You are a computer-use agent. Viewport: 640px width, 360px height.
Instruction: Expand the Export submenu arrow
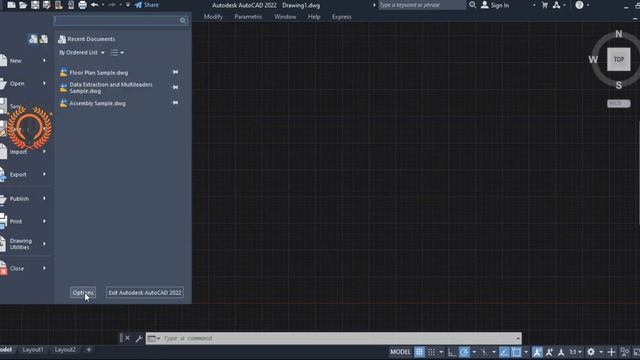click(x=44, y=174)
